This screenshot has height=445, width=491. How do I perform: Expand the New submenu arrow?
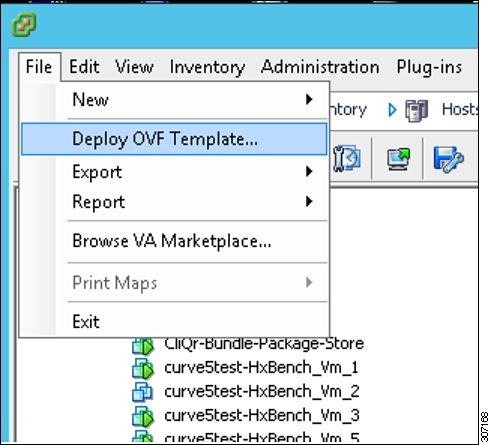pos(309,99)
